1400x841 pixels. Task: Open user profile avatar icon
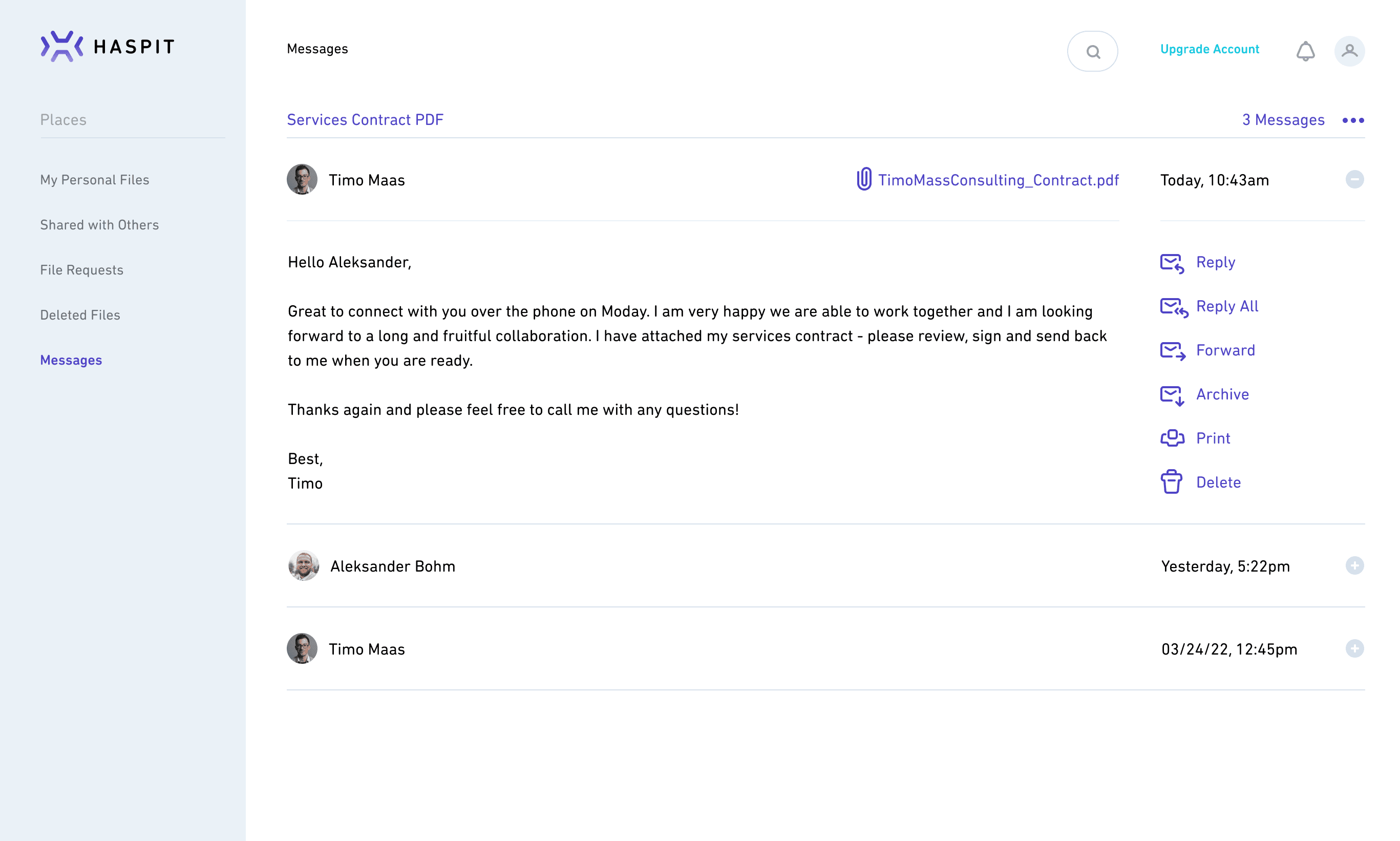(x=1349, y=51)
